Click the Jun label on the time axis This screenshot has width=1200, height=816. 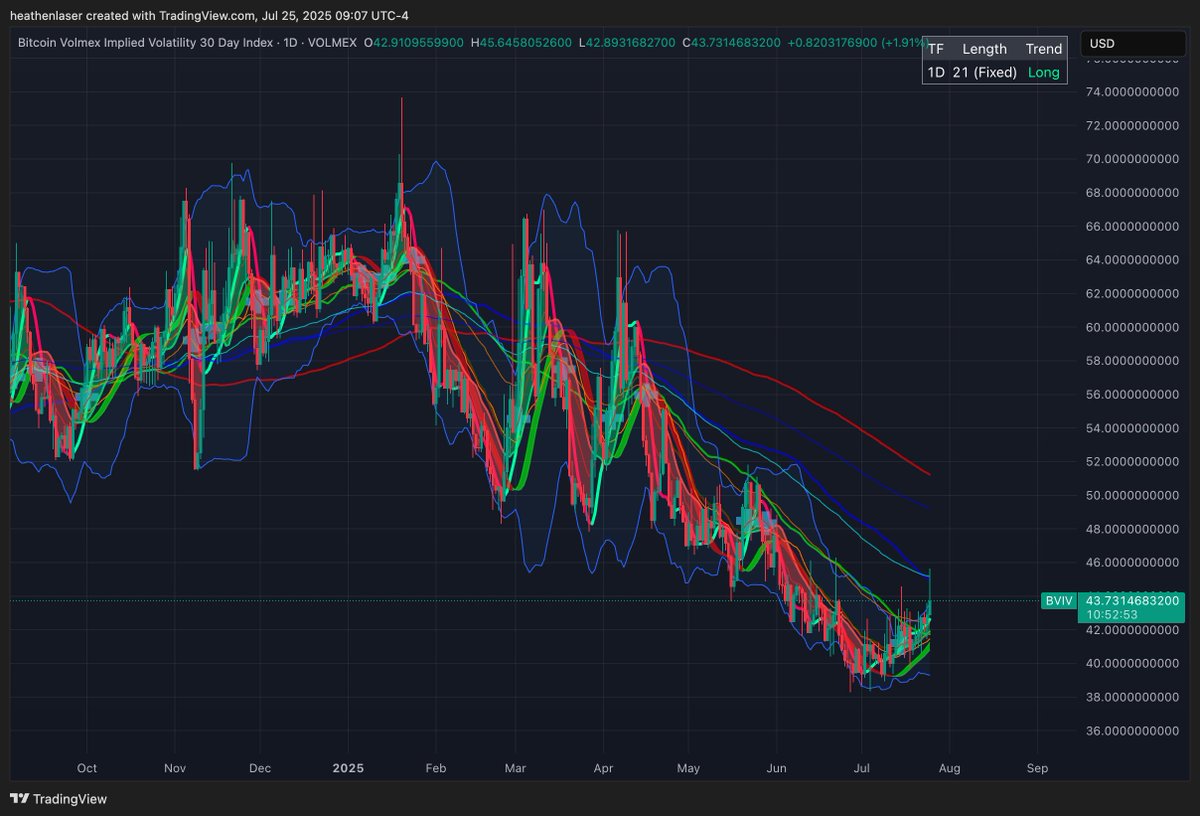[x=776, y=768]
